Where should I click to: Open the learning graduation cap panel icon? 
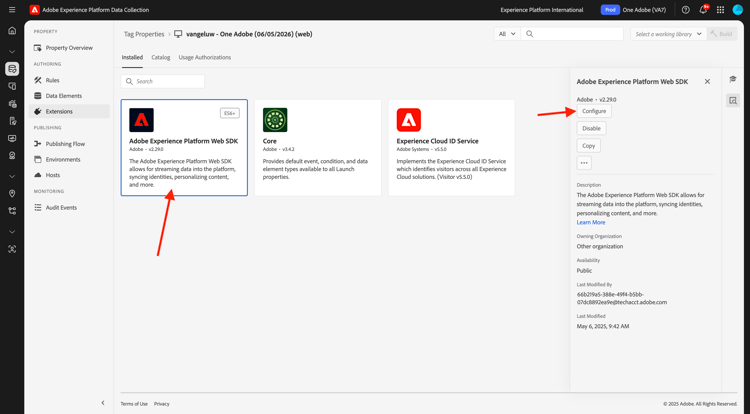pyautogui.click(x=733, y=79)
